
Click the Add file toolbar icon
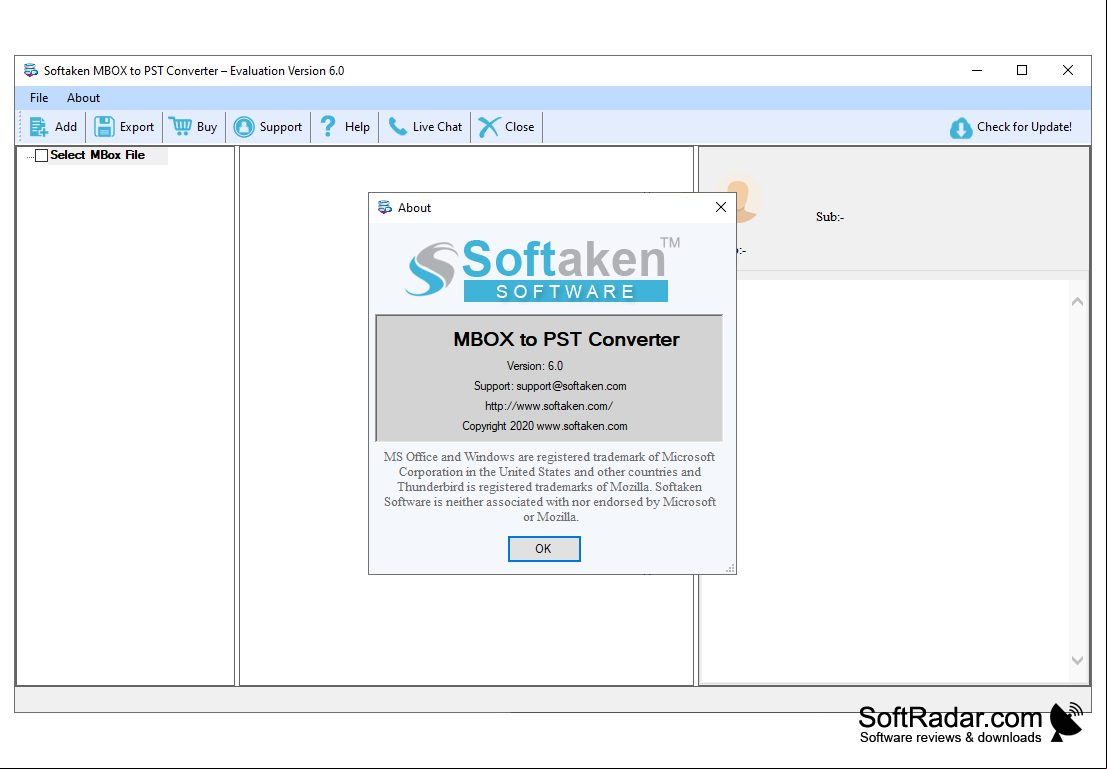click(38, 127)
